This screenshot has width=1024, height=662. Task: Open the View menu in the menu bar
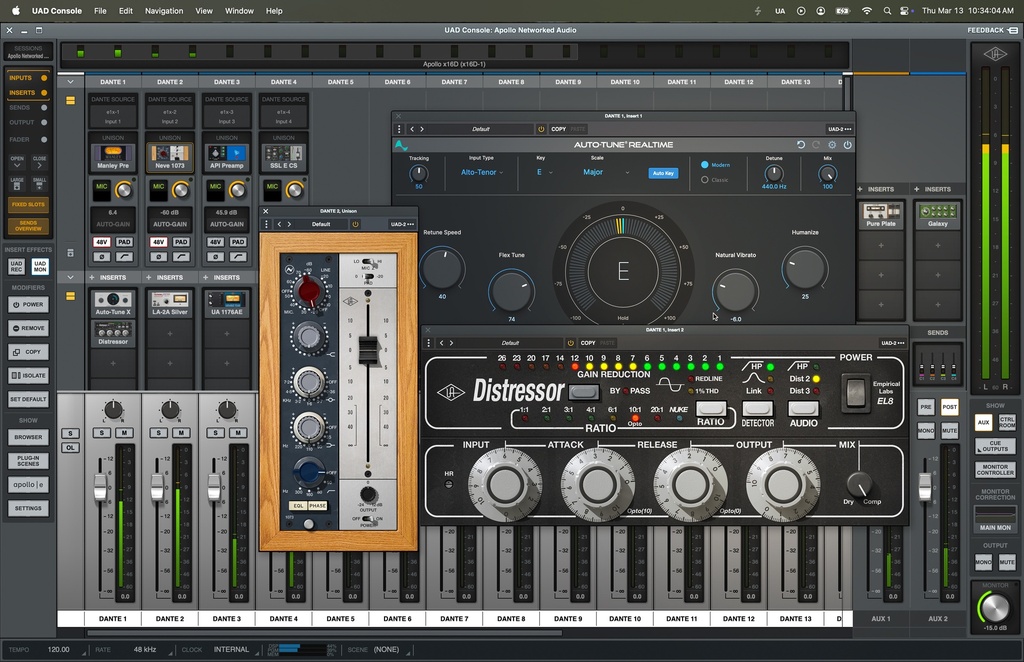[x=204, y=10]
